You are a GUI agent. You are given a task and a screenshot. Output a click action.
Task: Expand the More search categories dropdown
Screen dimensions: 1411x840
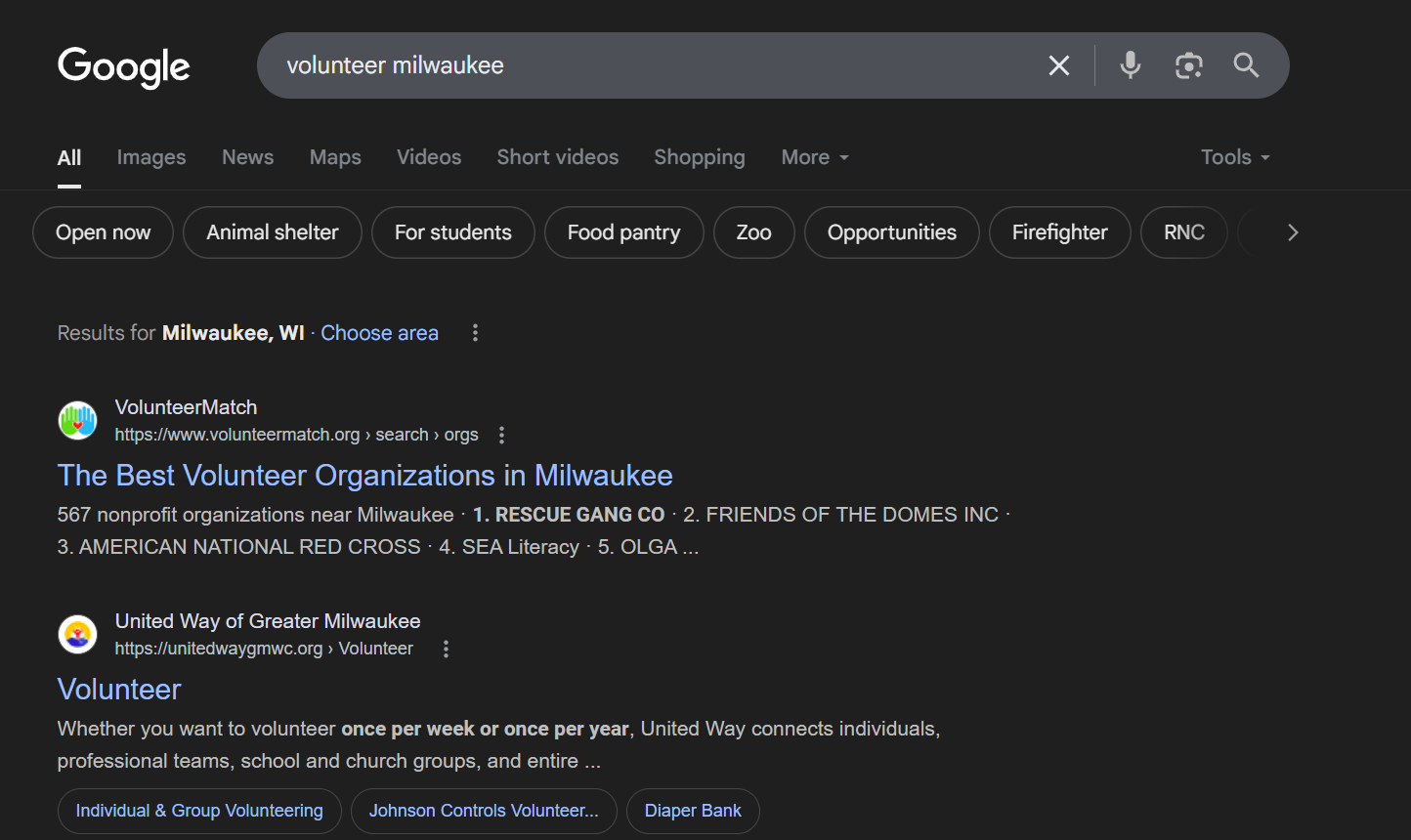(815, 157)
